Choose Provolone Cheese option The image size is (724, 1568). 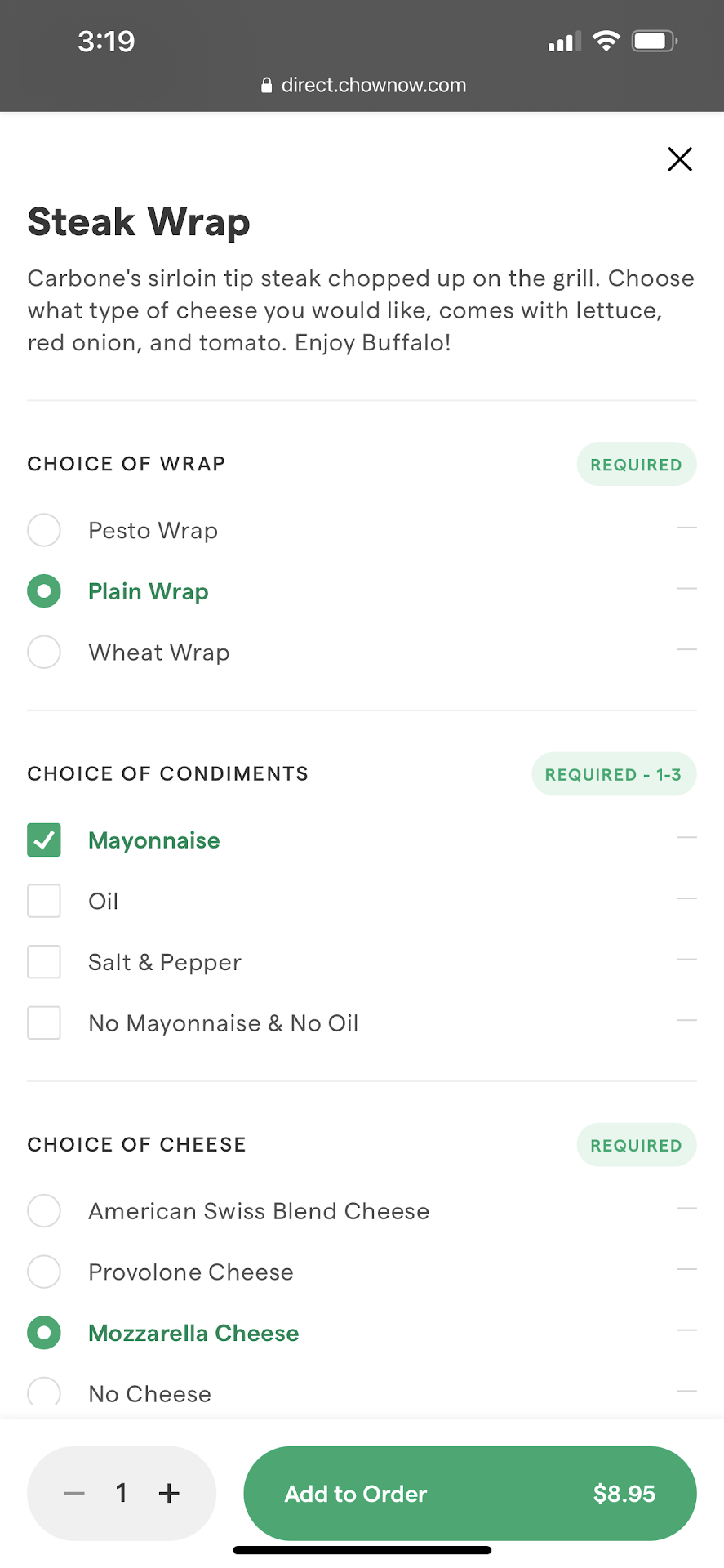coord(44,1272)
